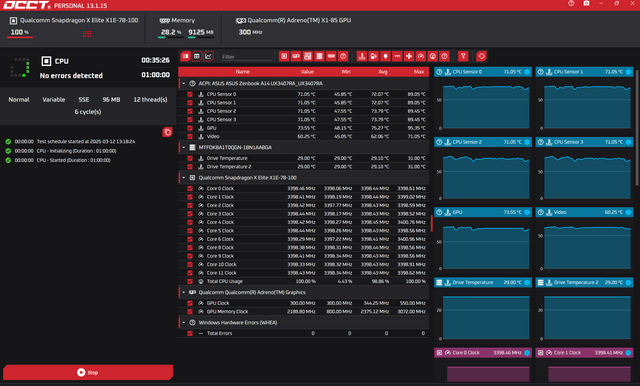The height and width of the screenshot is (386, 640).
Task: Toggle GPU sensors filter in toolbar
Action: 296,56
